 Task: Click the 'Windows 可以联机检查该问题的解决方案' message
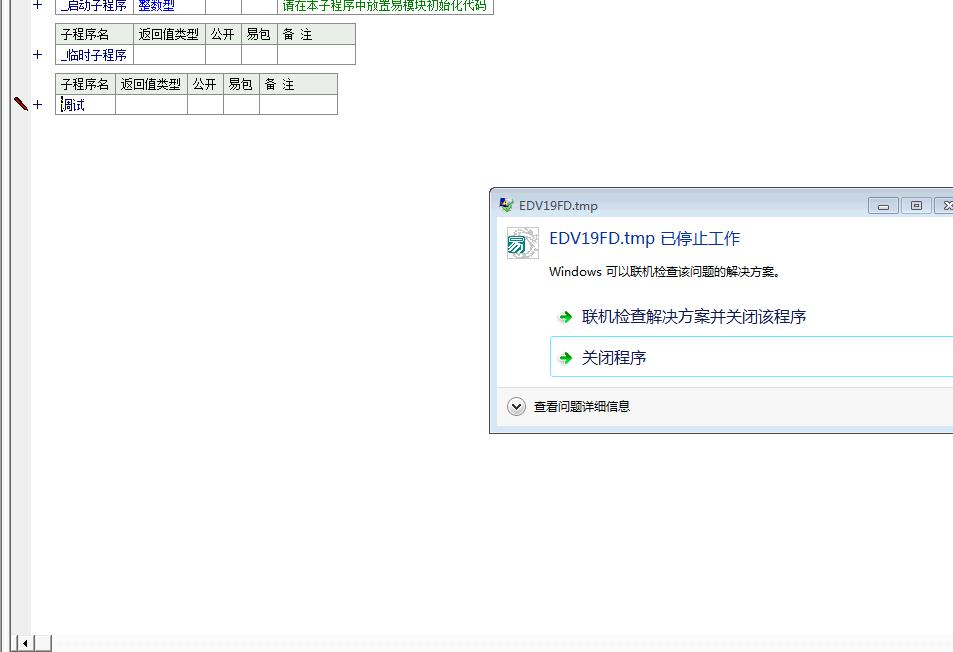pyautogui.click(x=664, y=272)
